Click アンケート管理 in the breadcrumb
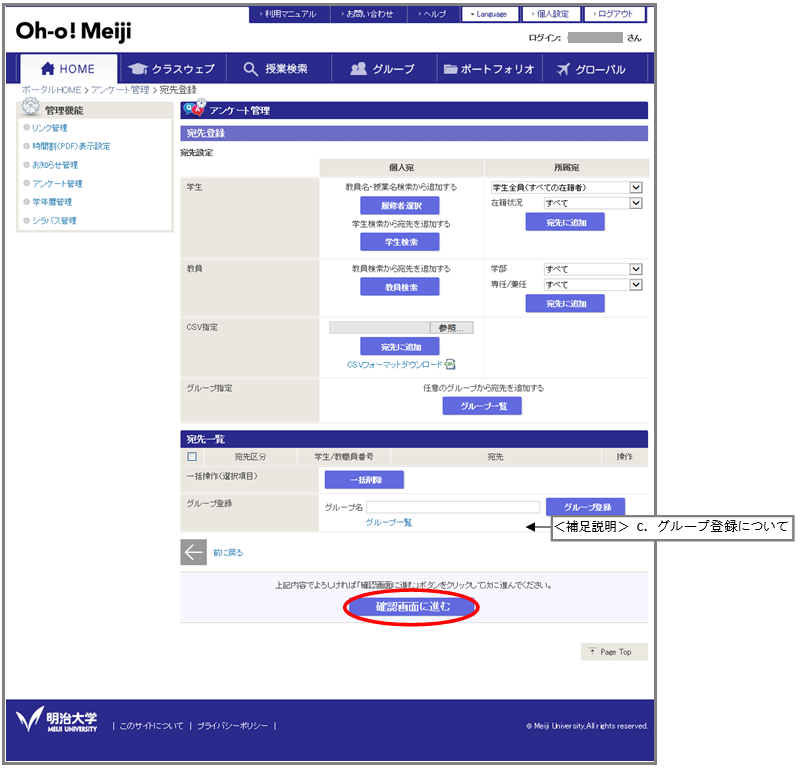Screen dimensions: 805x768 click(x=120, y=90)
